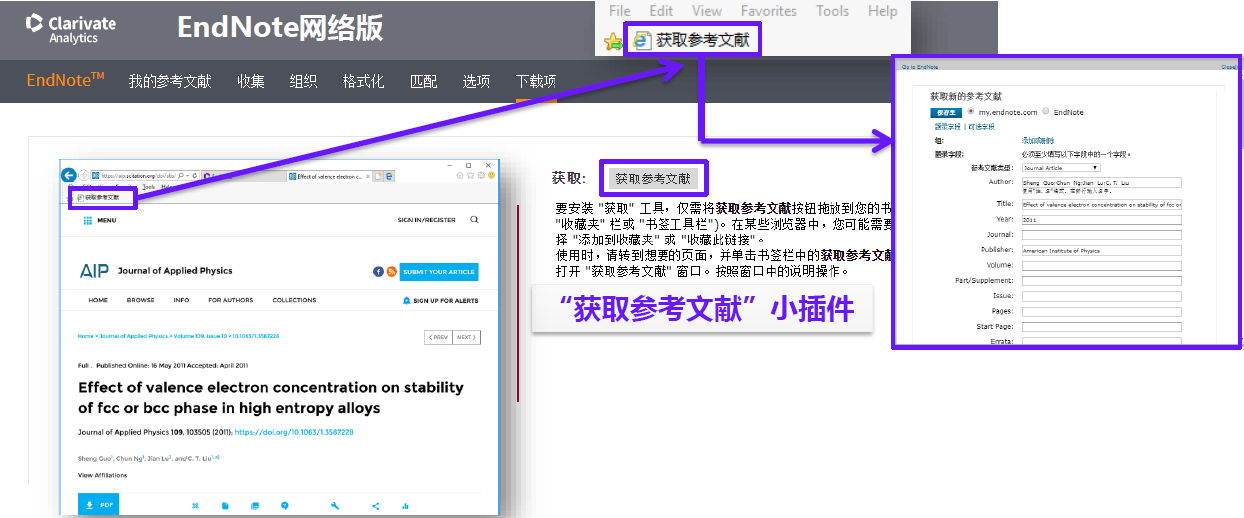Open the Help menu
The image size is (1244, 518).
(x=883, y=11)
